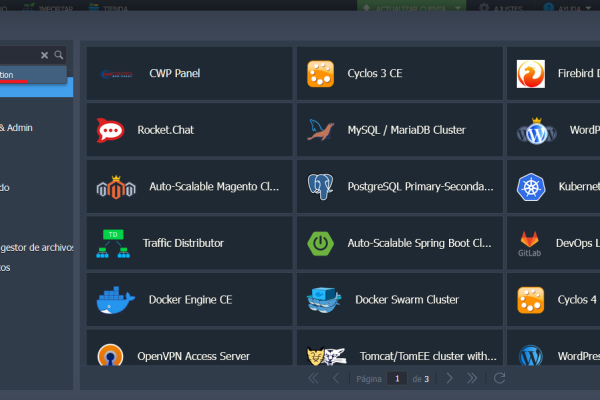Pick the search suggestion ending in 'tion'
The width and height of the screenshot is (600, 400).
pos(33,75)
